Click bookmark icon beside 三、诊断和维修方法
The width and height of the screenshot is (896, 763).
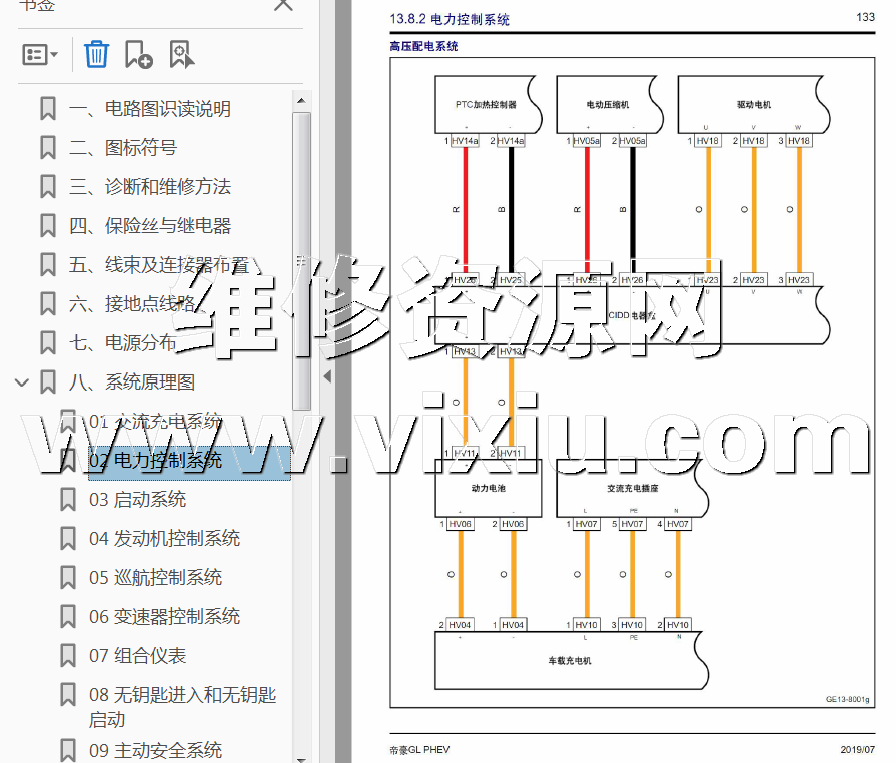point(47,187)
